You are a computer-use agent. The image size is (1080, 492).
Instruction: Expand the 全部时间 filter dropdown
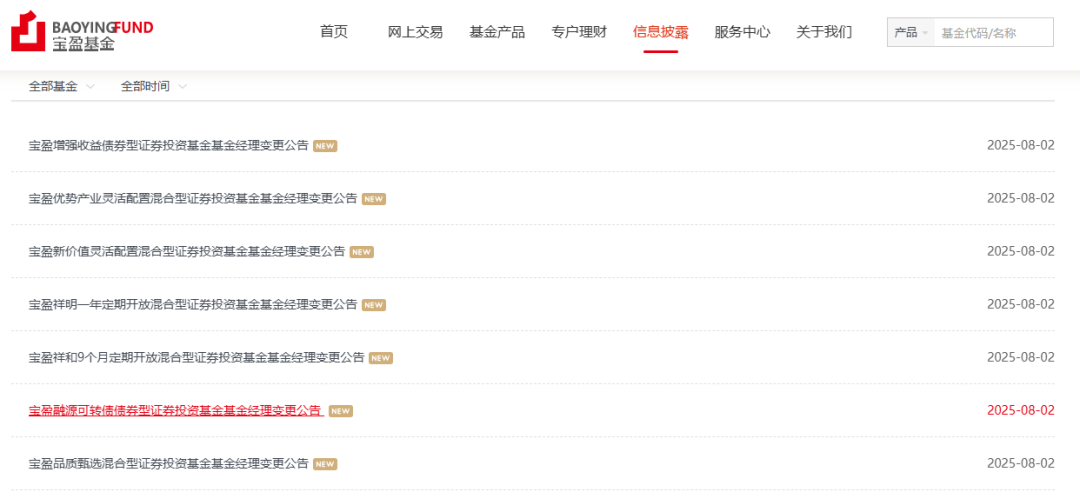[x=154, y=87]
